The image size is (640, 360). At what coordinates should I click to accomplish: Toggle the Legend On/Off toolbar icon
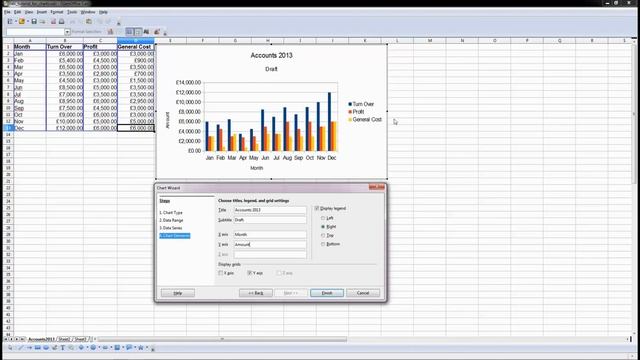tap(138, 31)
